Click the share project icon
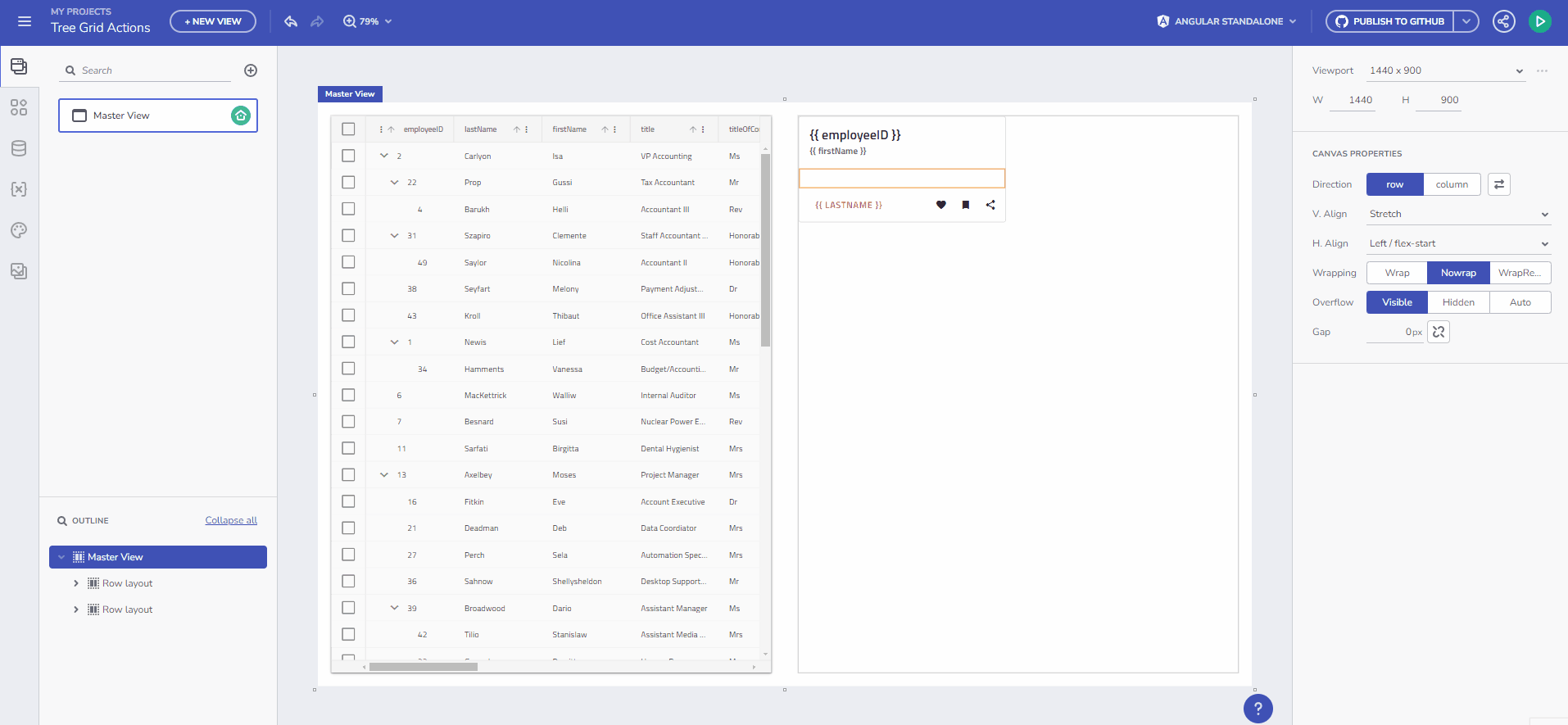This screenshot has height=725, width=1568. [x=1503, y=21]
